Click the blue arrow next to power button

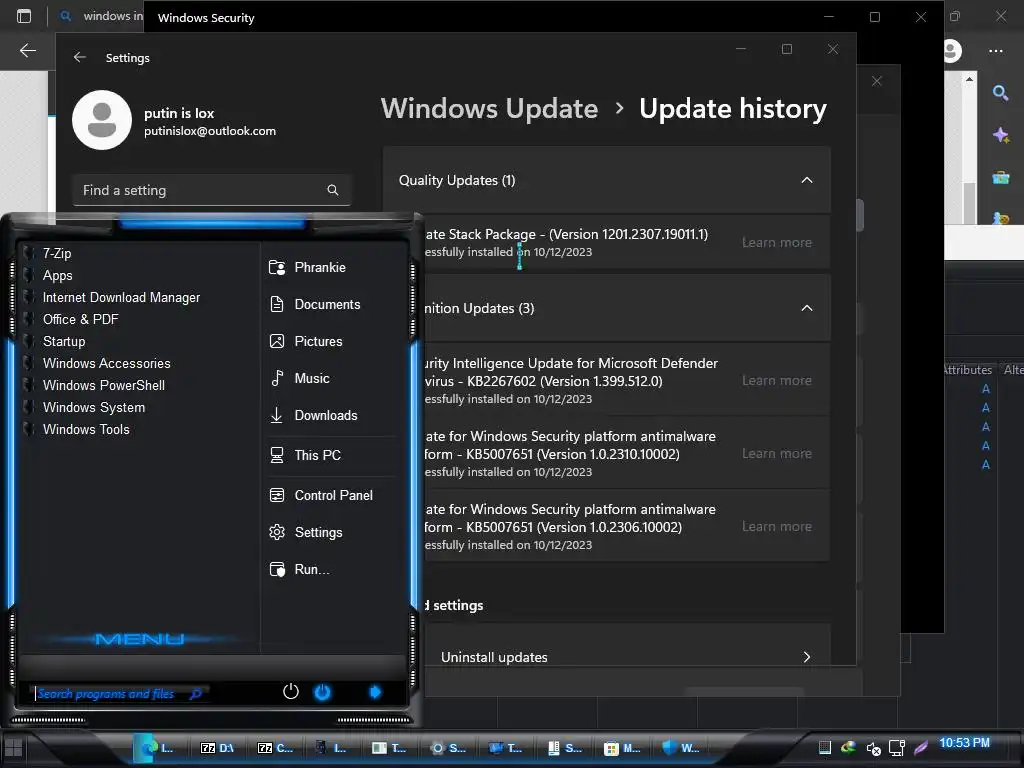375,692
